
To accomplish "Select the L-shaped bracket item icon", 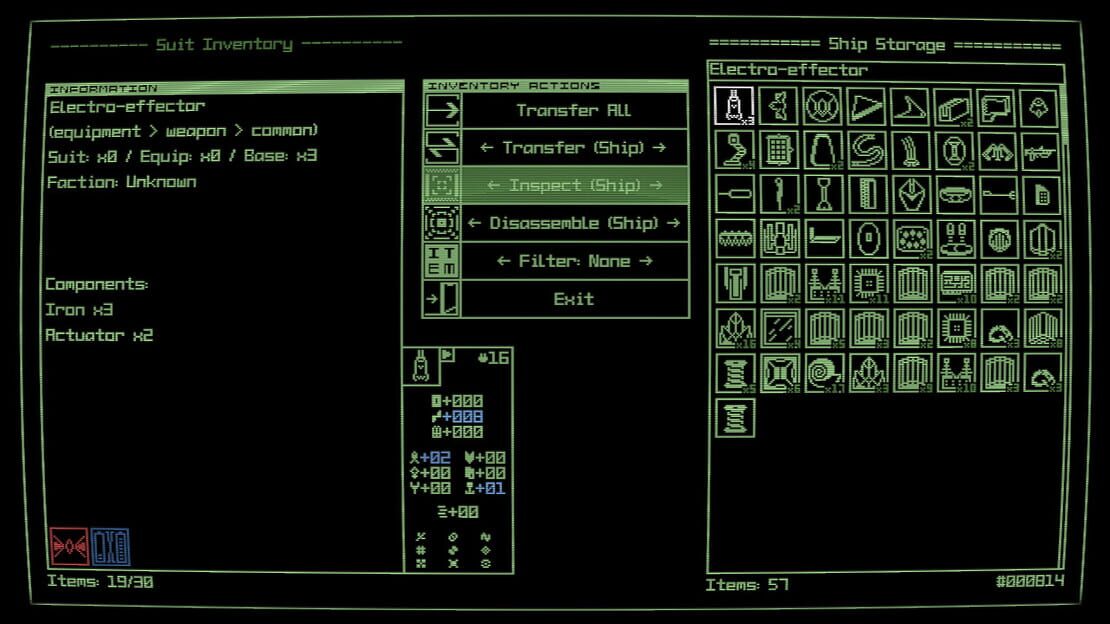I will click(x=823, y=239).
